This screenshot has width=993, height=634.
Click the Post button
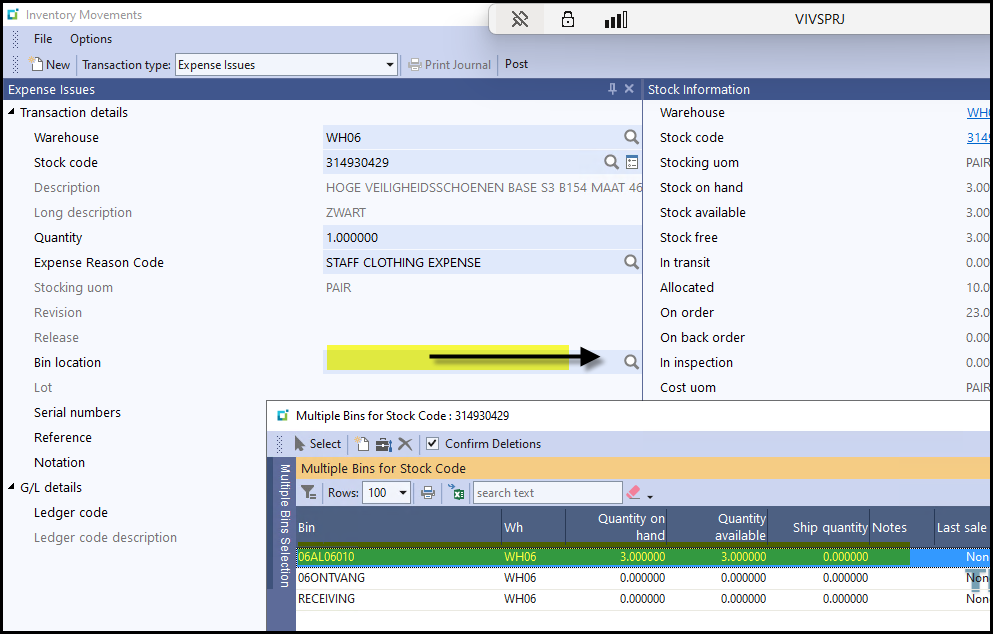pyautogui.click(x=516, y=64)
